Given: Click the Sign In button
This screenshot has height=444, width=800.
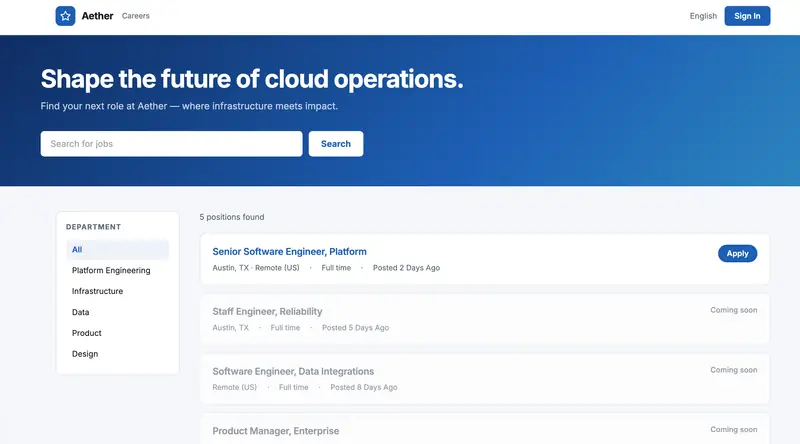Looking at the screenshot, I should click(x=747, y=16).
